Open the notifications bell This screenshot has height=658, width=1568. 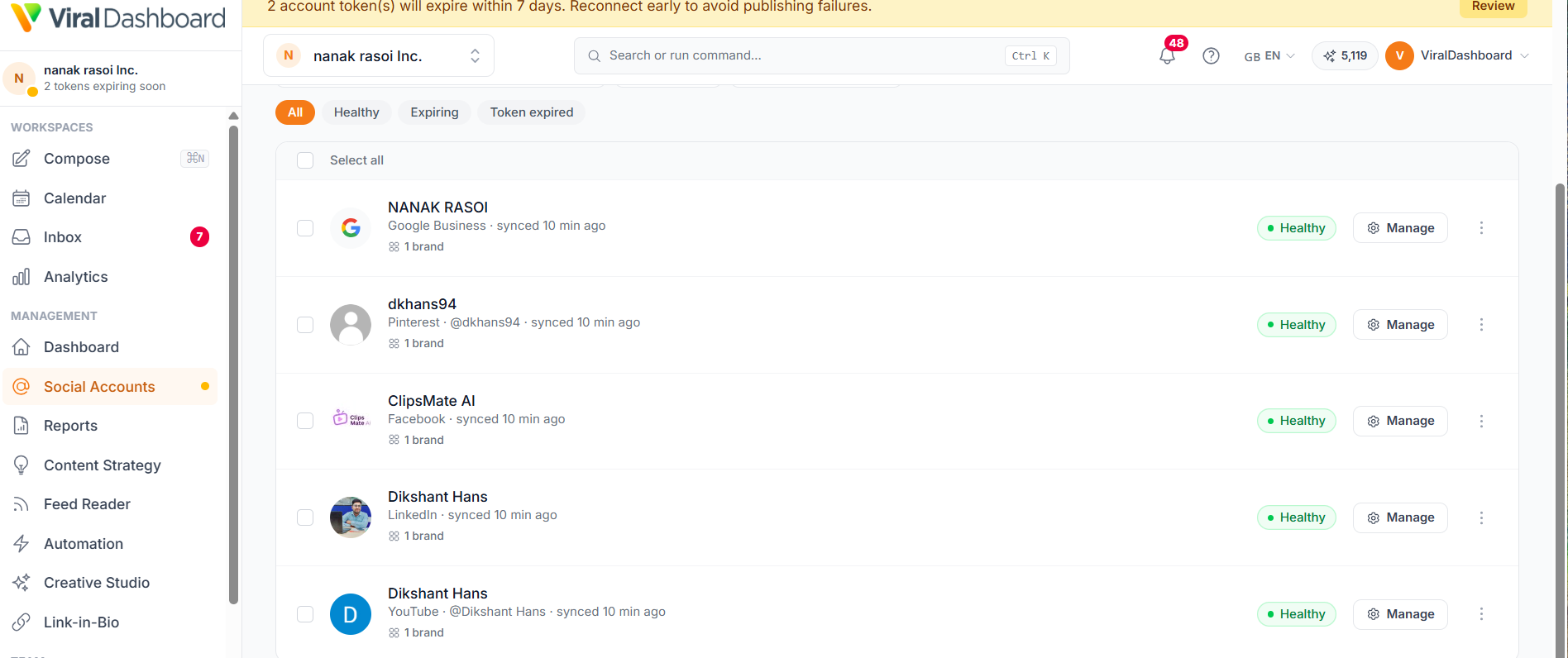coord(1167,55)
